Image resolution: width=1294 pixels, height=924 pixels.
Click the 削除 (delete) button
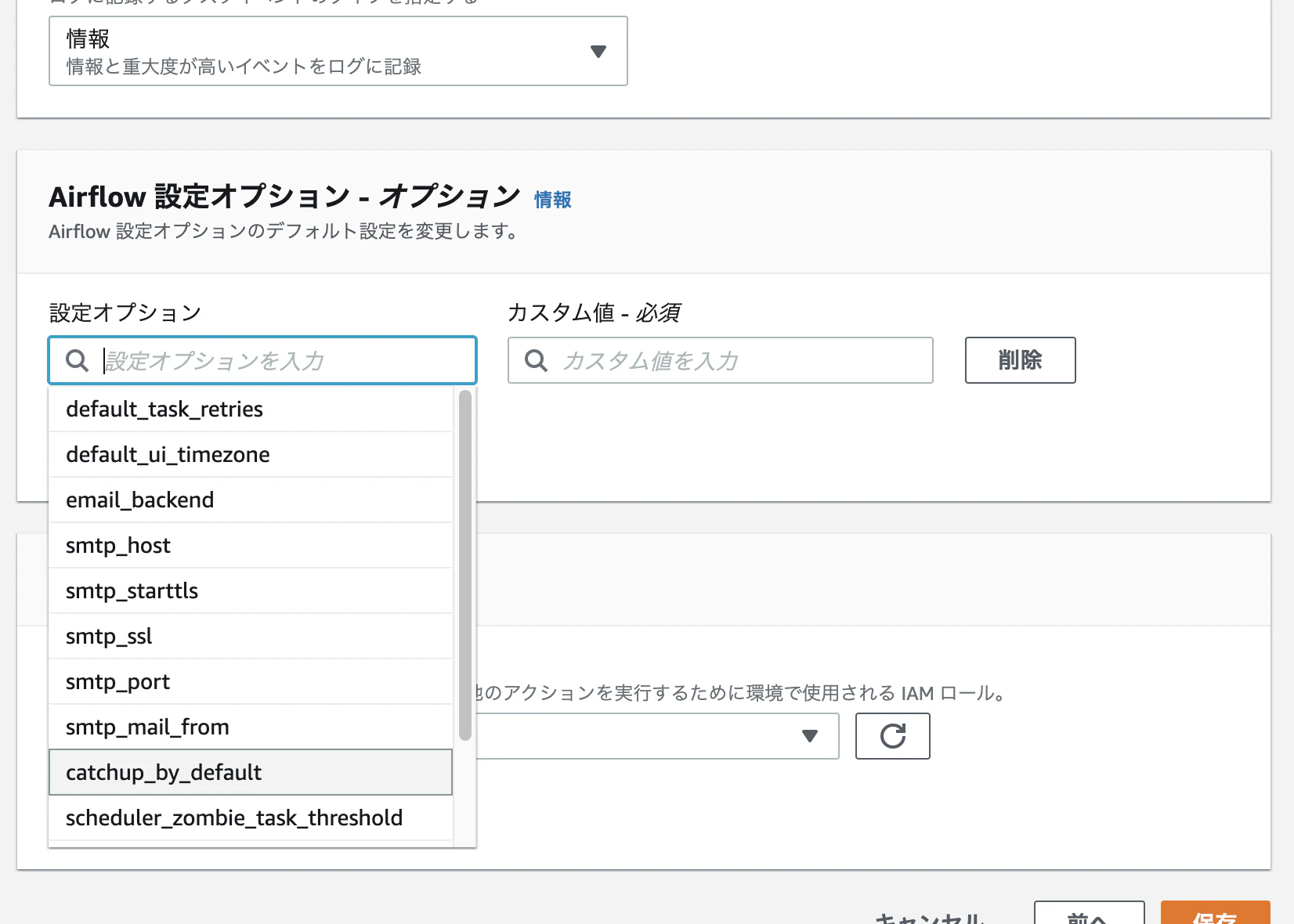click(1020, 360)
